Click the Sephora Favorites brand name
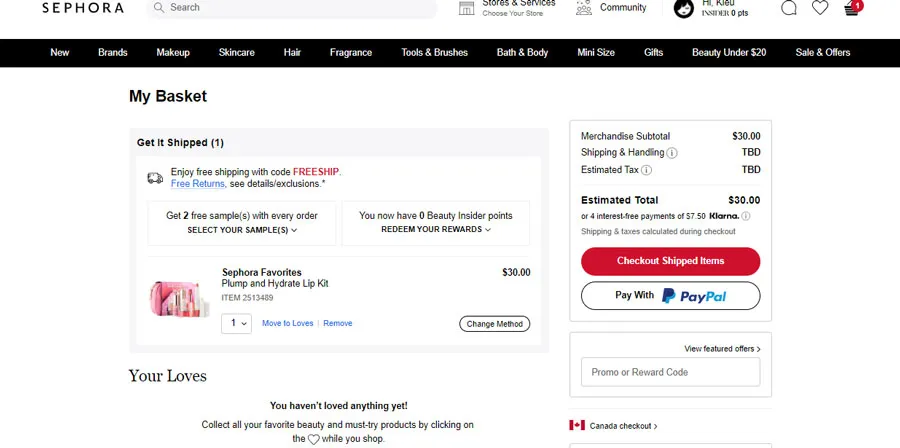Image resolution: width=900 pixels, height=448 pixels. point(262,272)
